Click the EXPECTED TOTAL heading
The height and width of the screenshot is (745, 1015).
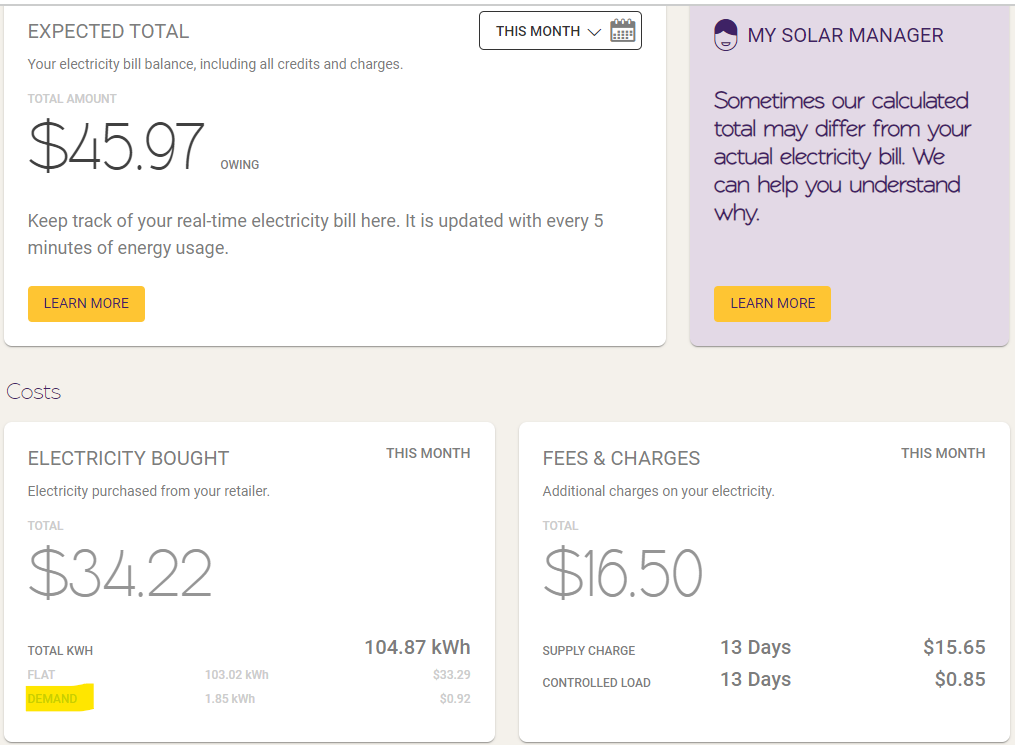click(x=108, y=31)
